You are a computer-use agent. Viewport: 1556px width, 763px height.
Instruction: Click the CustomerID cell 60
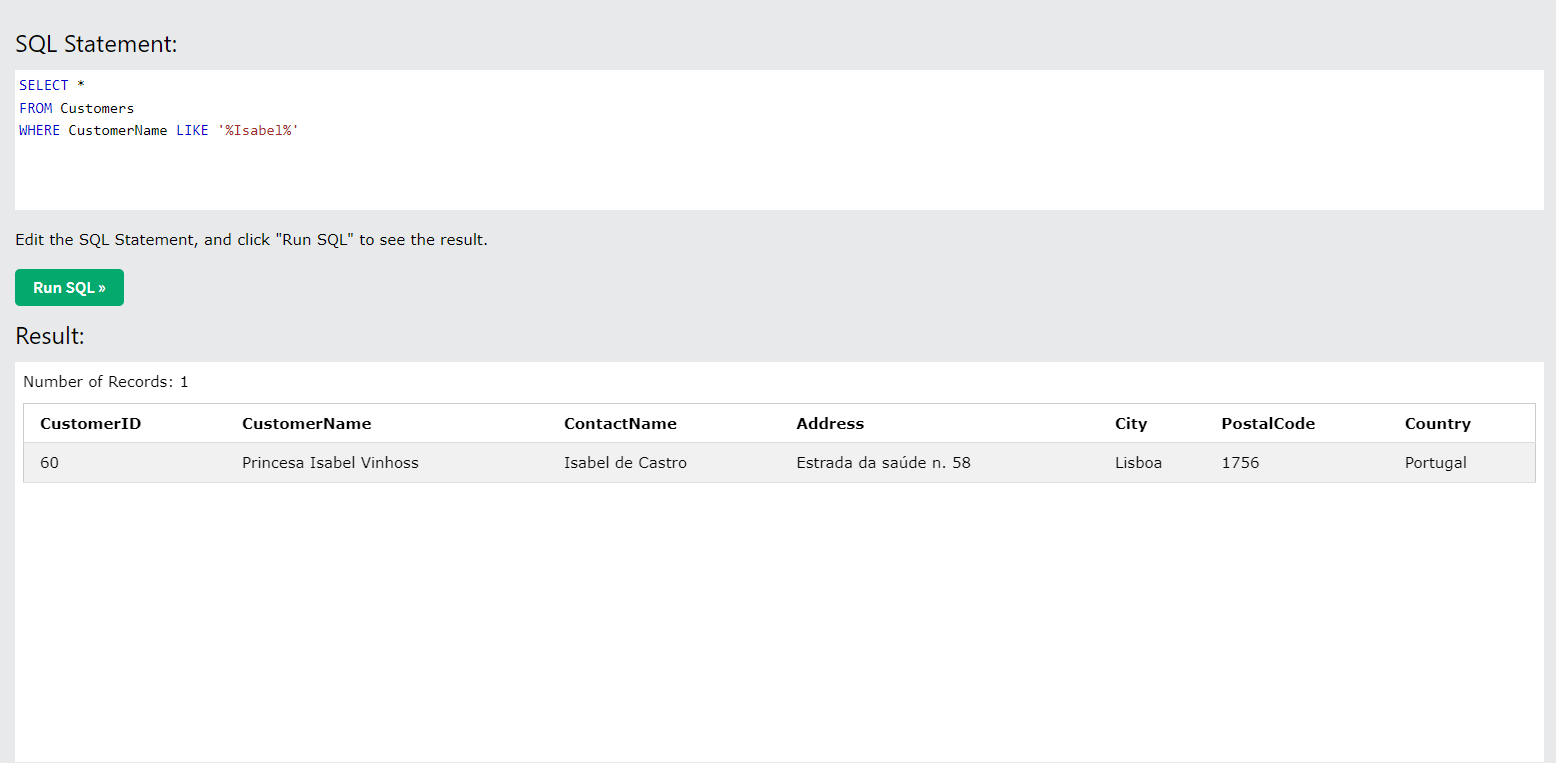pyautogui.click(x=50, y=463)
